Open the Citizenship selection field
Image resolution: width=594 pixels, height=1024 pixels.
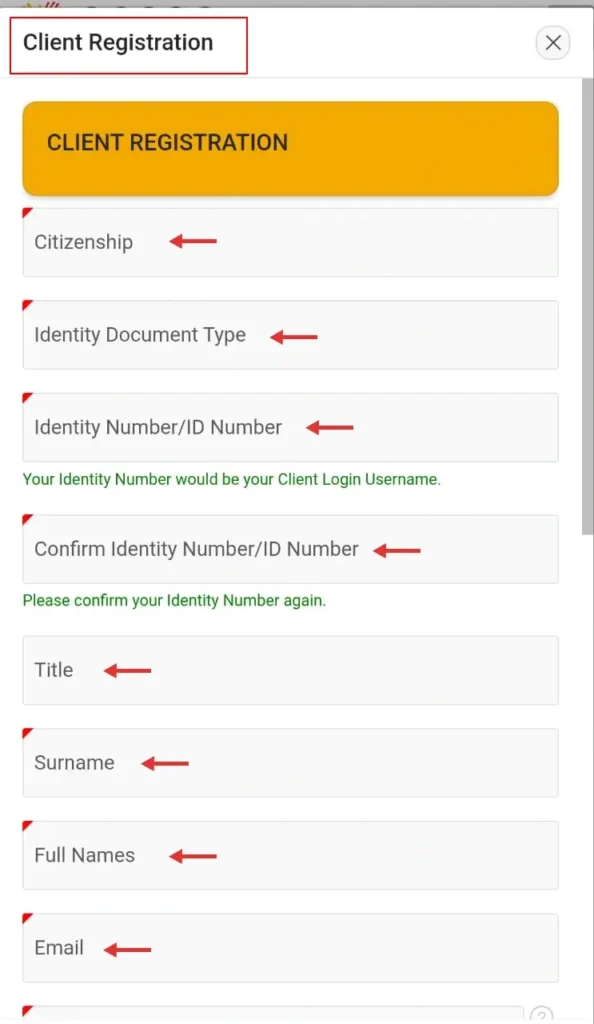[290, 242]
